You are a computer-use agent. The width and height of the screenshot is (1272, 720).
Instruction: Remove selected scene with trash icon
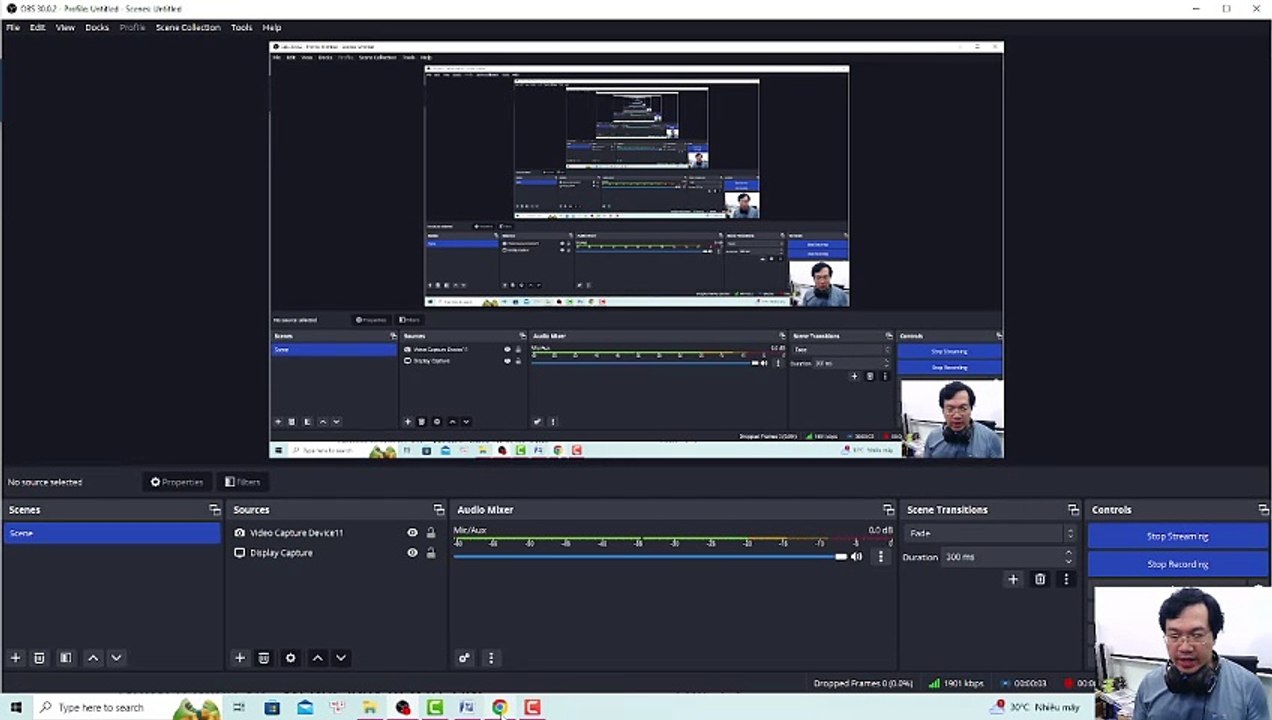click(x=39, y=658)
